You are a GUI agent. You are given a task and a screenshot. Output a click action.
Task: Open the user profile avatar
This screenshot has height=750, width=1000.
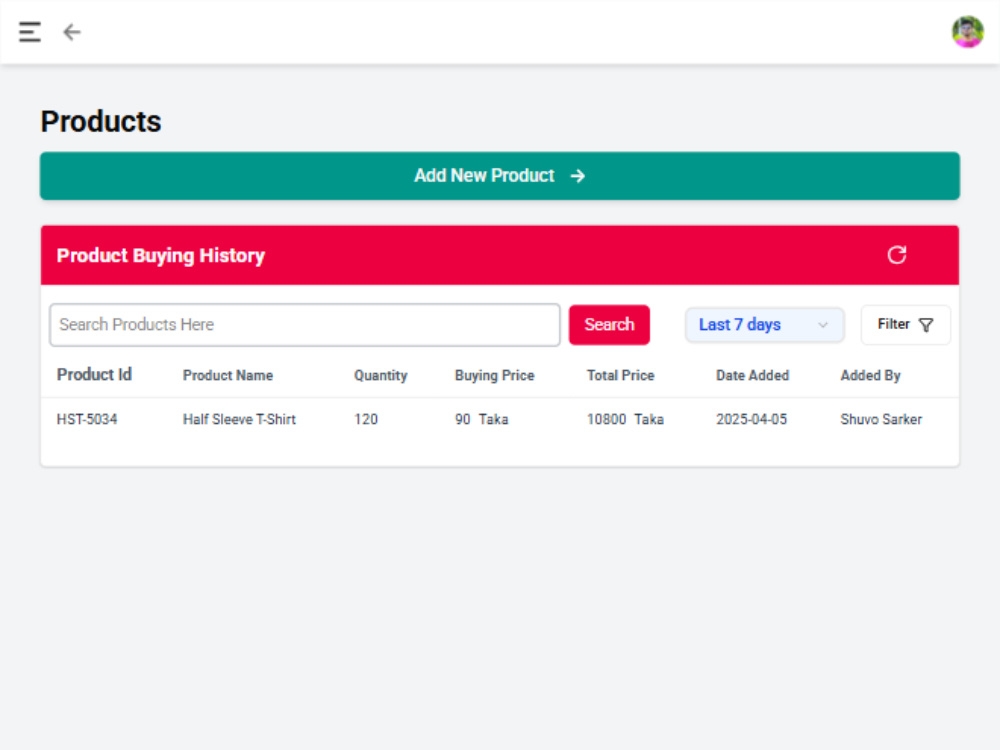pos(967,32)
